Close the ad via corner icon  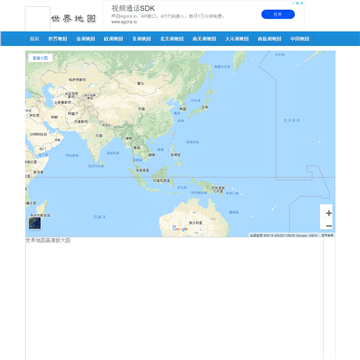(x=301, y=3)
